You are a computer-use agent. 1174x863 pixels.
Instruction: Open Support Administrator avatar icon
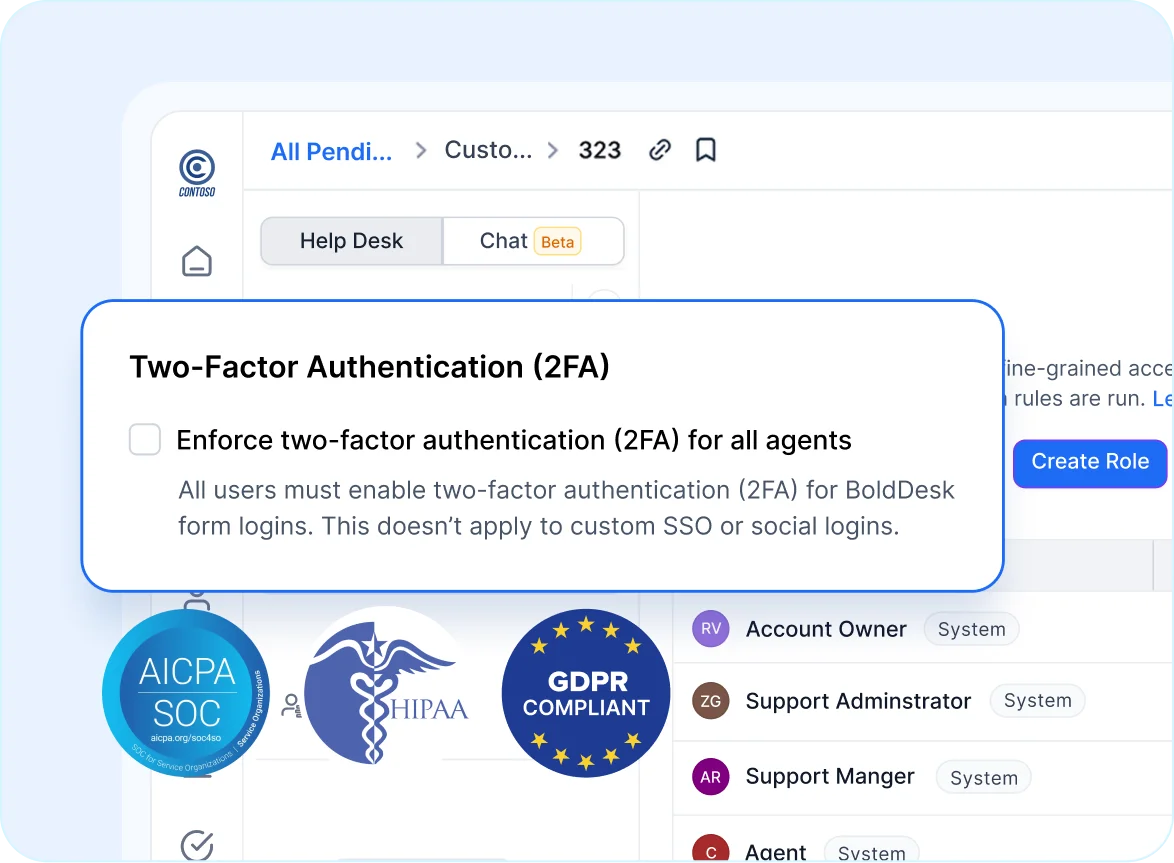click(710, 701)
